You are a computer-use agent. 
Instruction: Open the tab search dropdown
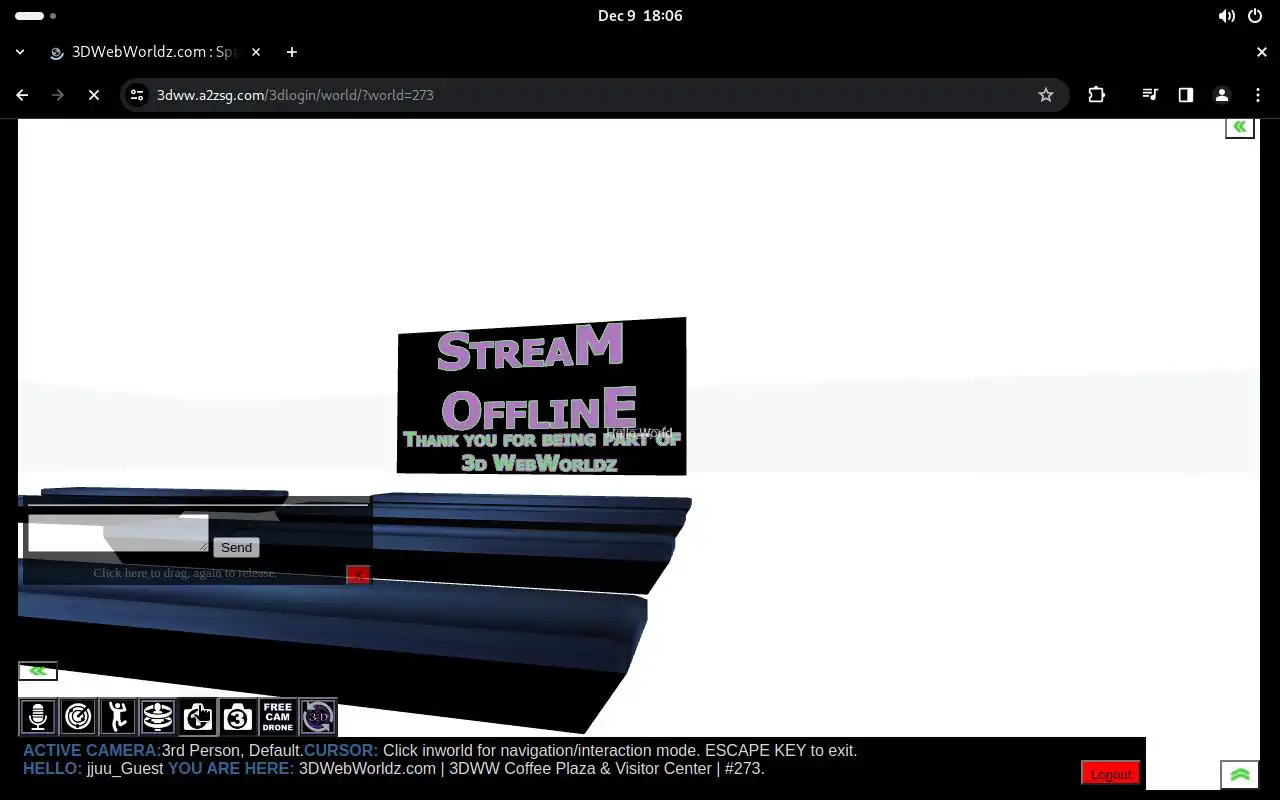[x=20, y=52]
